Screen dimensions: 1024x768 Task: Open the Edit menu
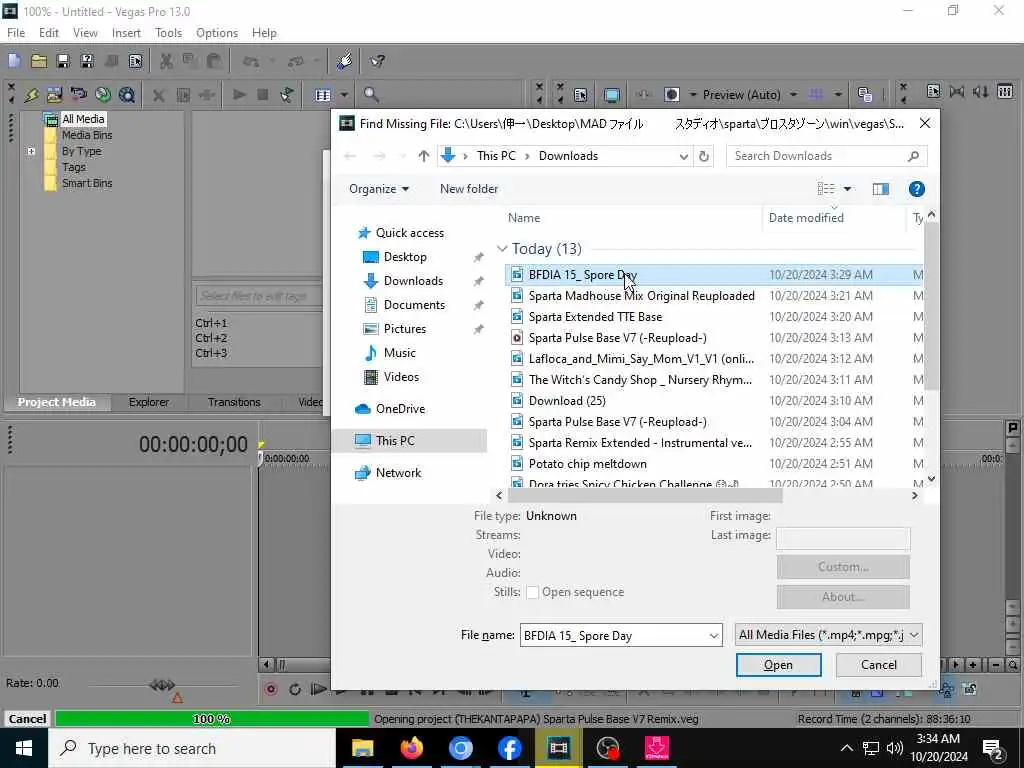[48, 33]
